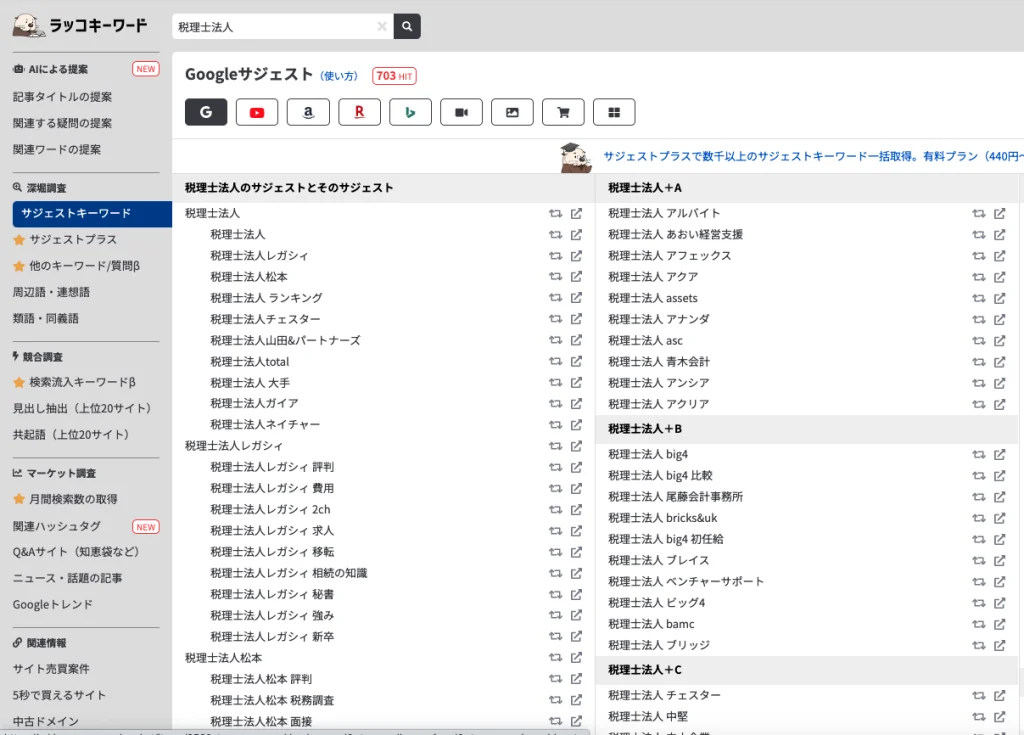Click the re-search icon next to 税理士法人チェスター

(x=556, y=318)
